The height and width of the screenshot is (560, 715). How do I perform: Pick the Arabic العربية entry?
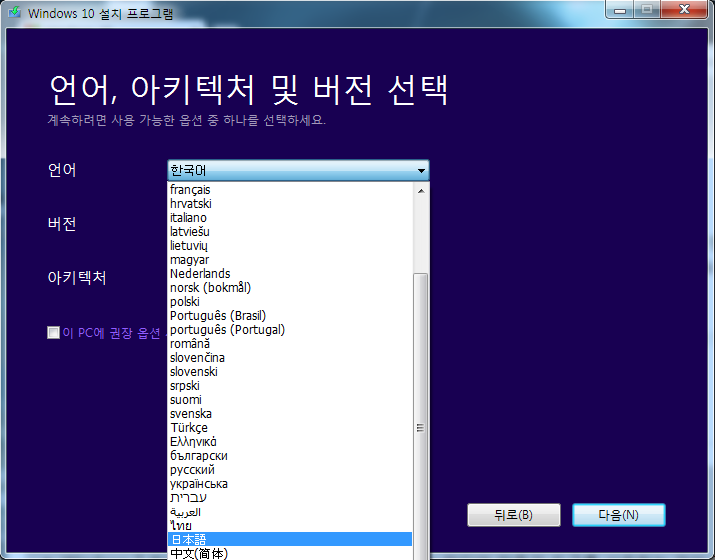290,512
